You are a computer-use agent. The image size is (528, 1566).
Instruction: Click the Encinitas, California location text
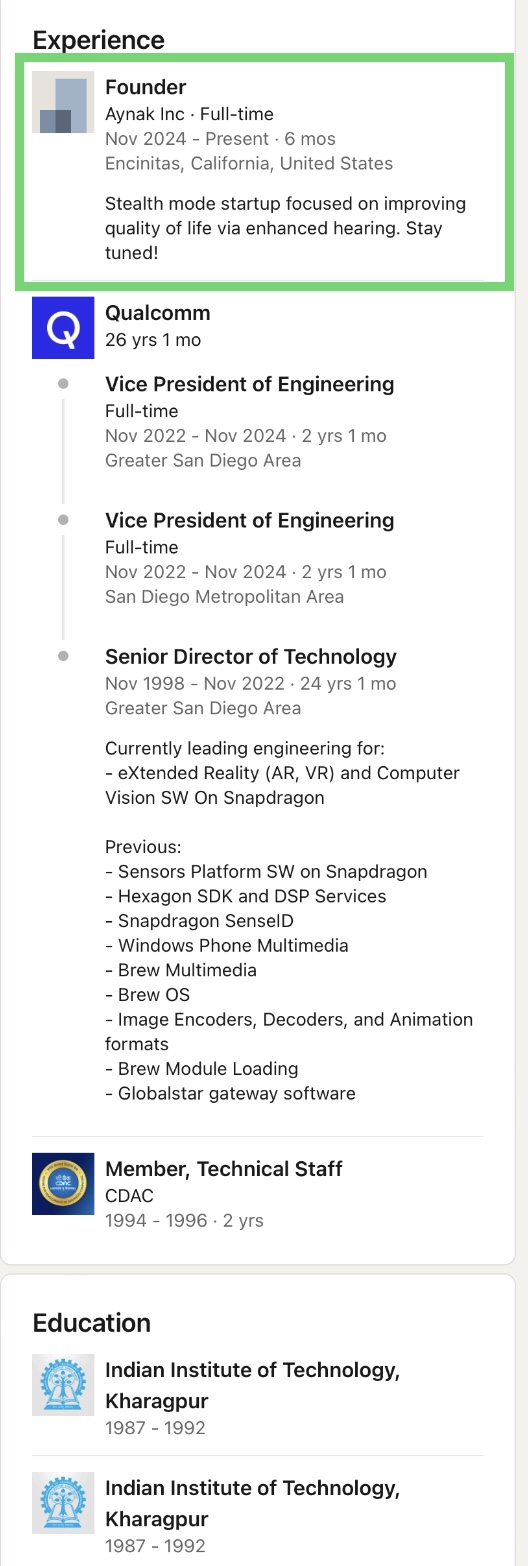[x=249, y=163]
